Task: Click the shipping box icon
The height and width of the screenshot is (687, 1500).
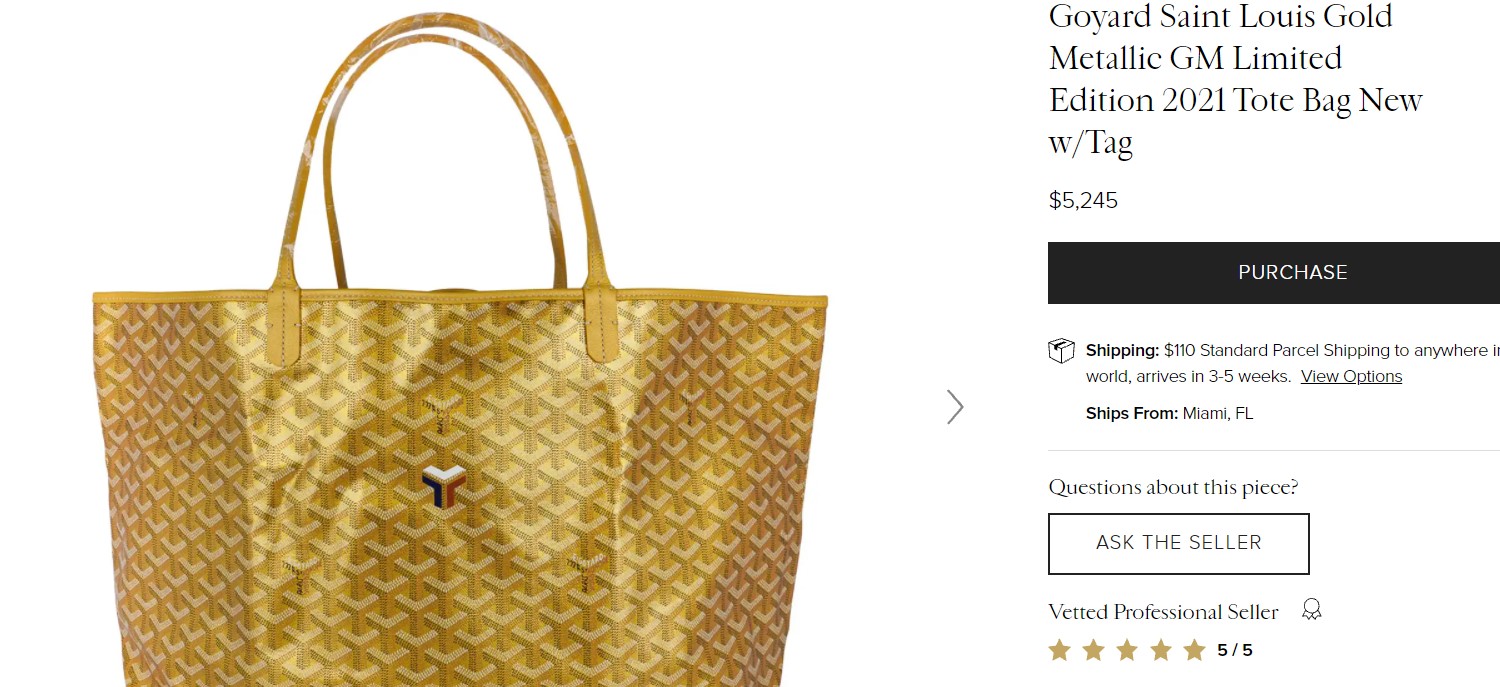Action: click(1061, 351)
